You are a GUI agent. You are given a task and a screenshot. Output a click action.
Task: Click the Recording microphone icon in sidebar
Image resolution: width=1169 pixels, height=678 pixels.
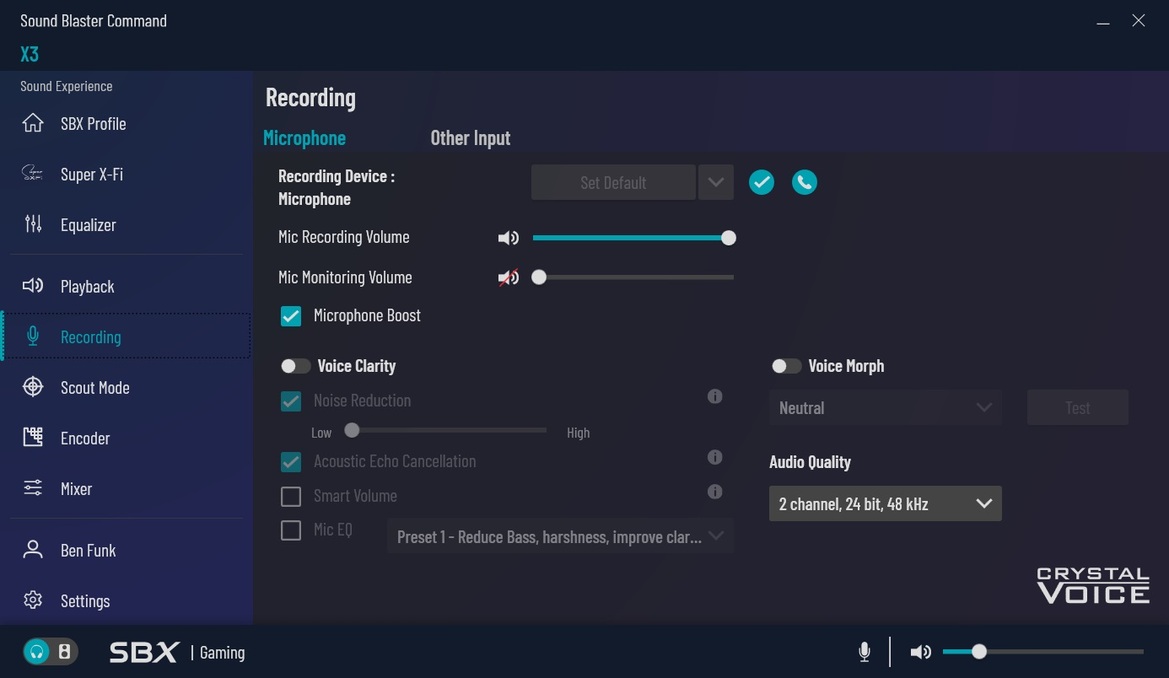tap(33, 336)
